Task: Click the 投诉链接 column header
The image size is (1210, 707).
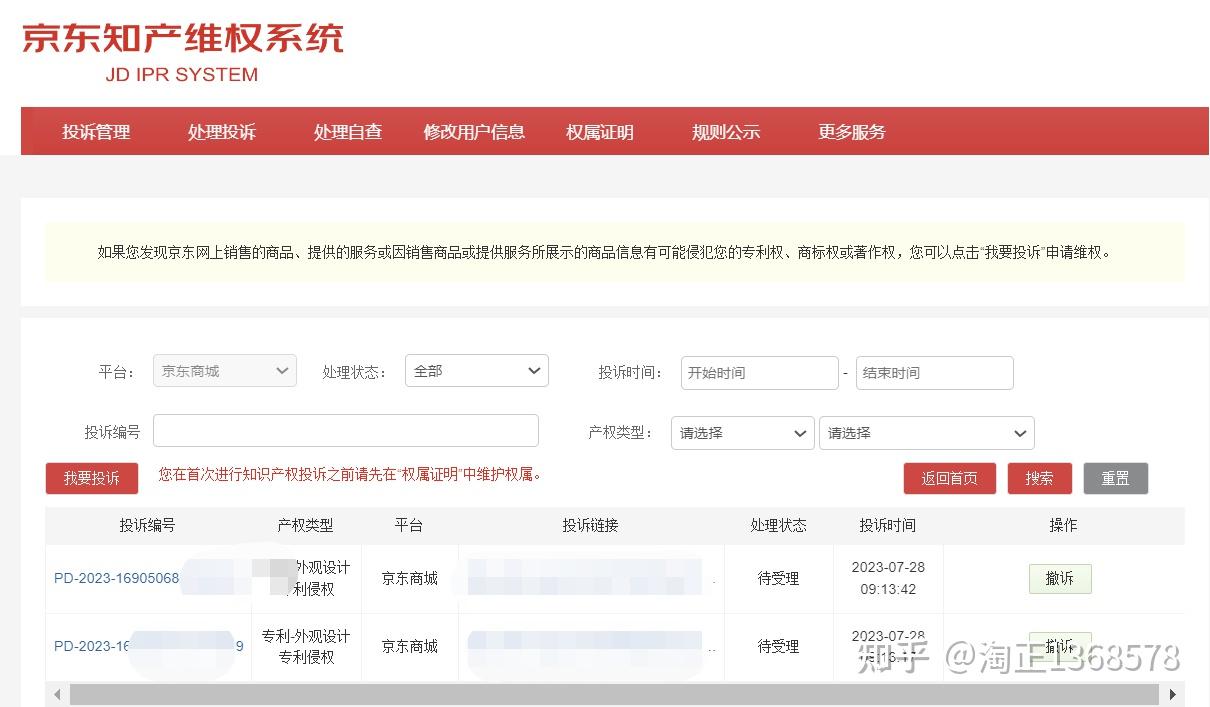Action: [590, 525]
